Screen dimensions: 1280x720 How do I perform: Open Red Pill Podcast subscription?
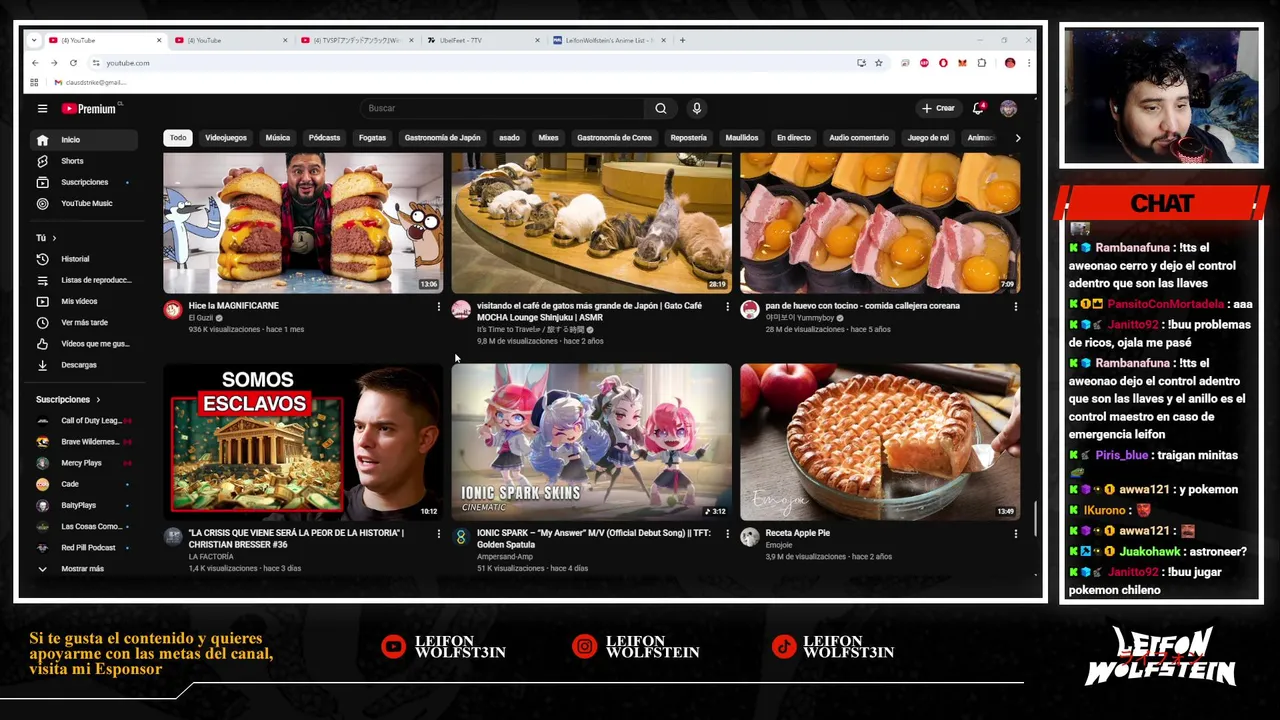[x=84, y=548]
